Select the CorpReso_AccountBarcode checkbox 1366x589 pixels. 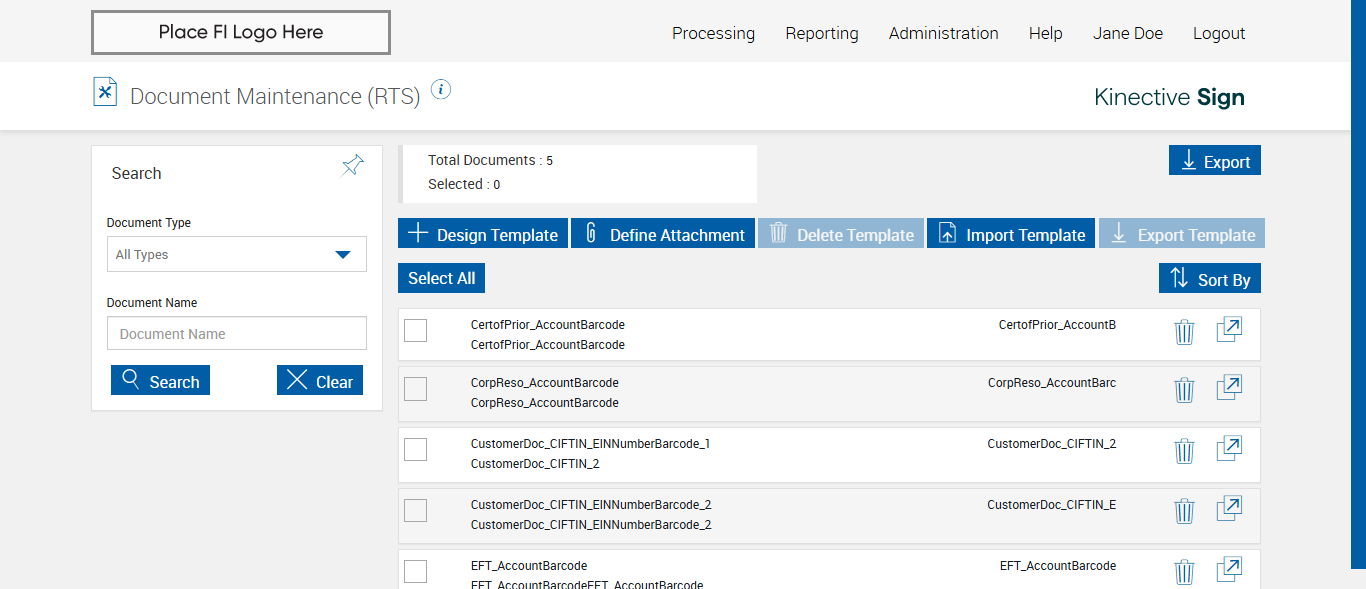pyautogui.click(x=416, y=389)
